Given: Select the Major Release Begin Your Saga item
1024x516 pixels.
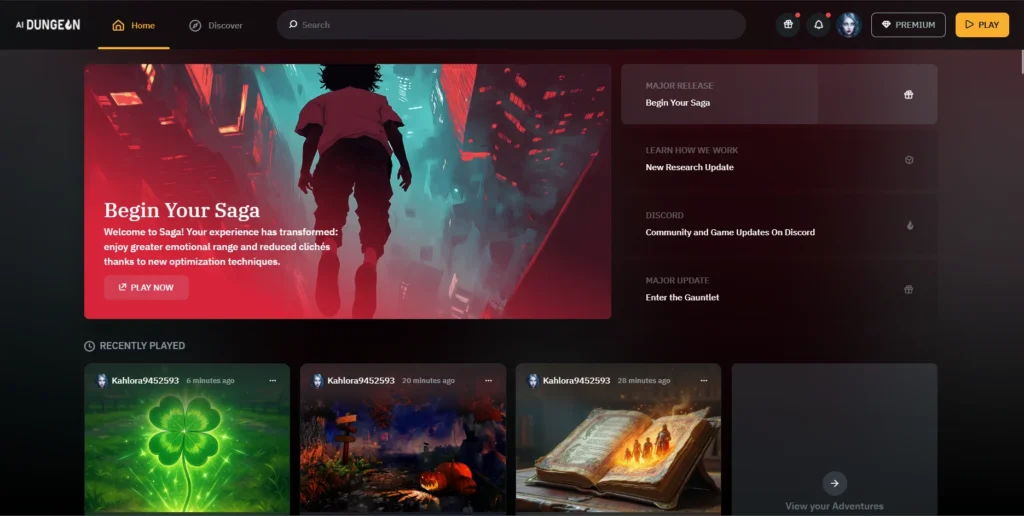Looking at the screenshot, I should click(779, 94).
